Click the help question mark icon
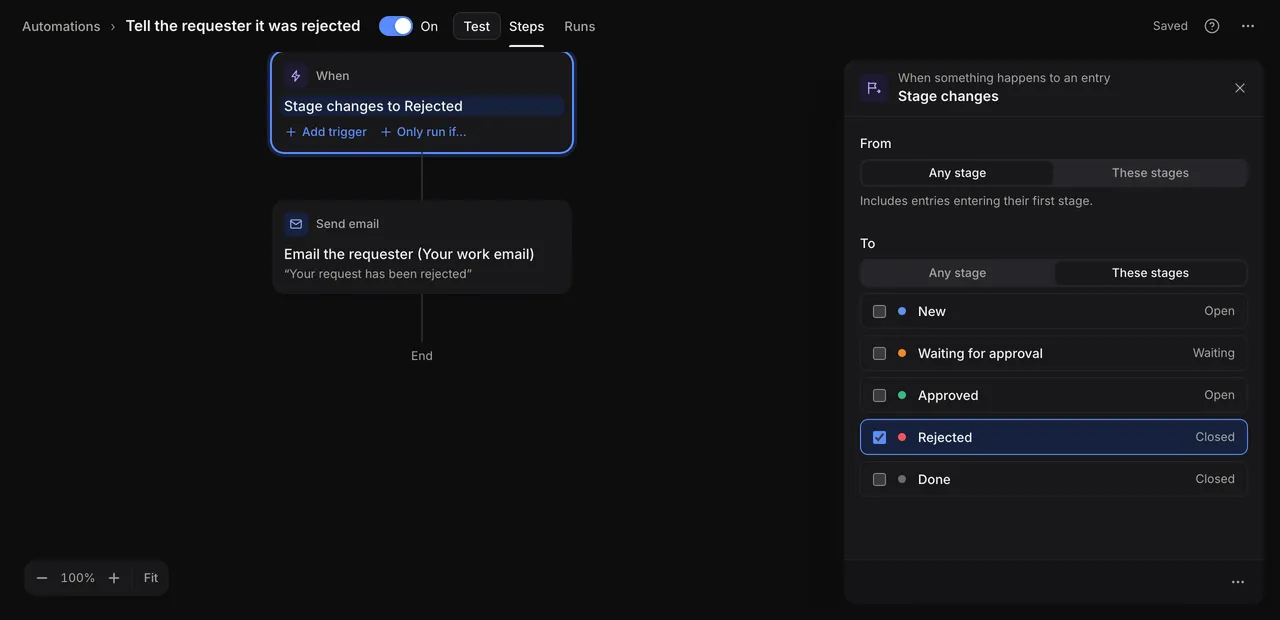1280x620 pixels. [x=1212, y=26]
